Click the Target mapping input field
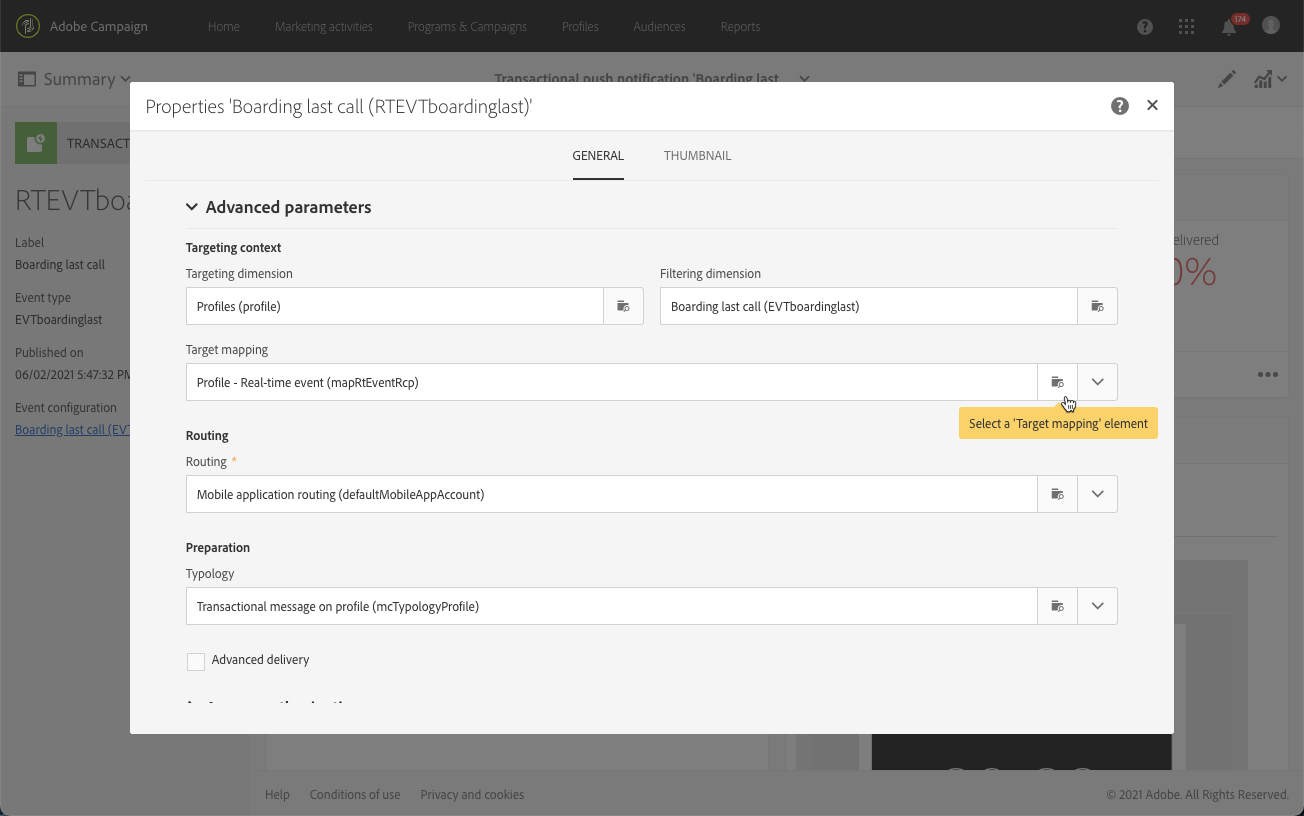Screen dimensions: 1304x816 point(611,382)
